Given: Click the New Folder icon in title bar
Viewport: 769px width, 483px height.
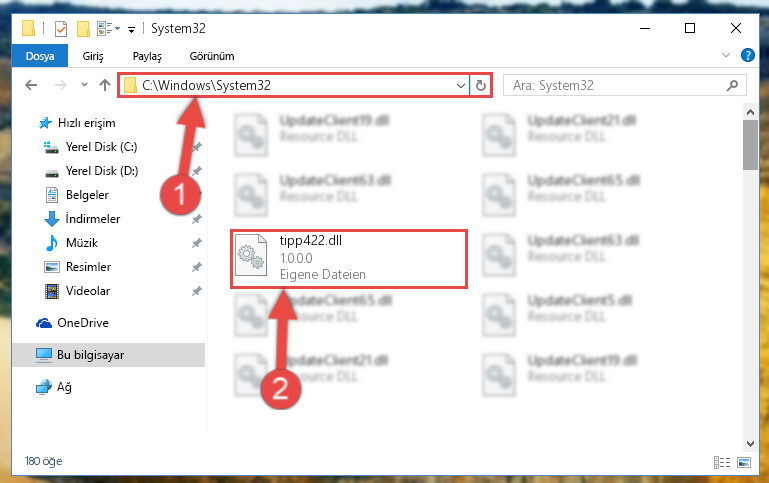Looking at the screenshot, I should click(x=83, y=29).
